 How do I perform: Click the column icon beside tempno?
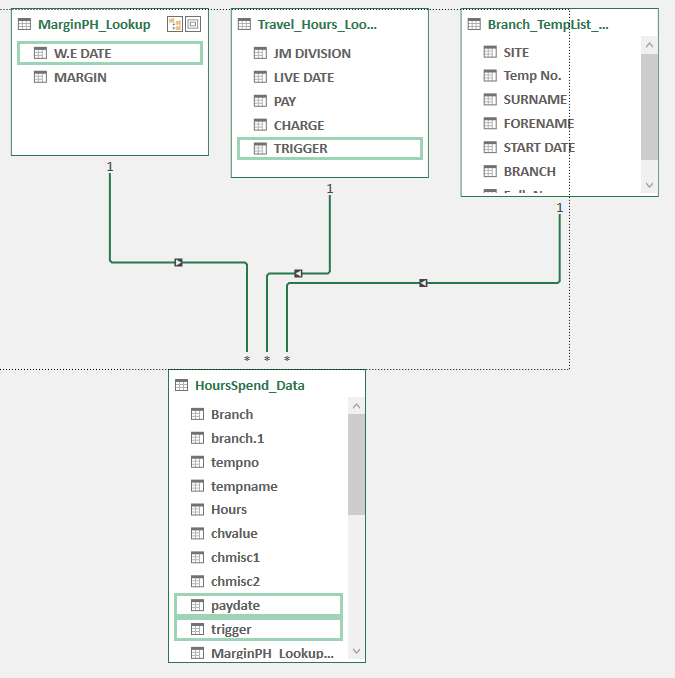[197, 462]
